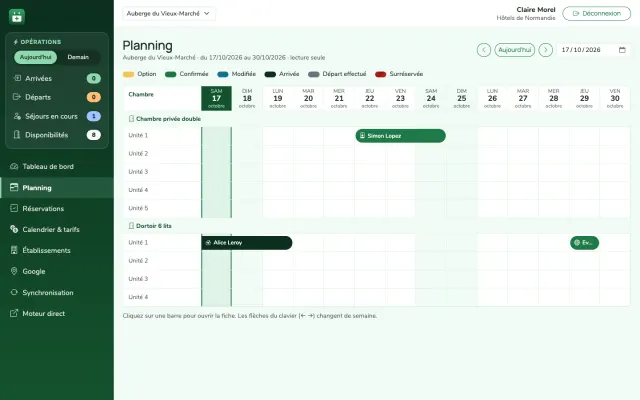
Task: Open Alice Leroy reservation bar
Action: pyautogui.click(x=247, y=242)
